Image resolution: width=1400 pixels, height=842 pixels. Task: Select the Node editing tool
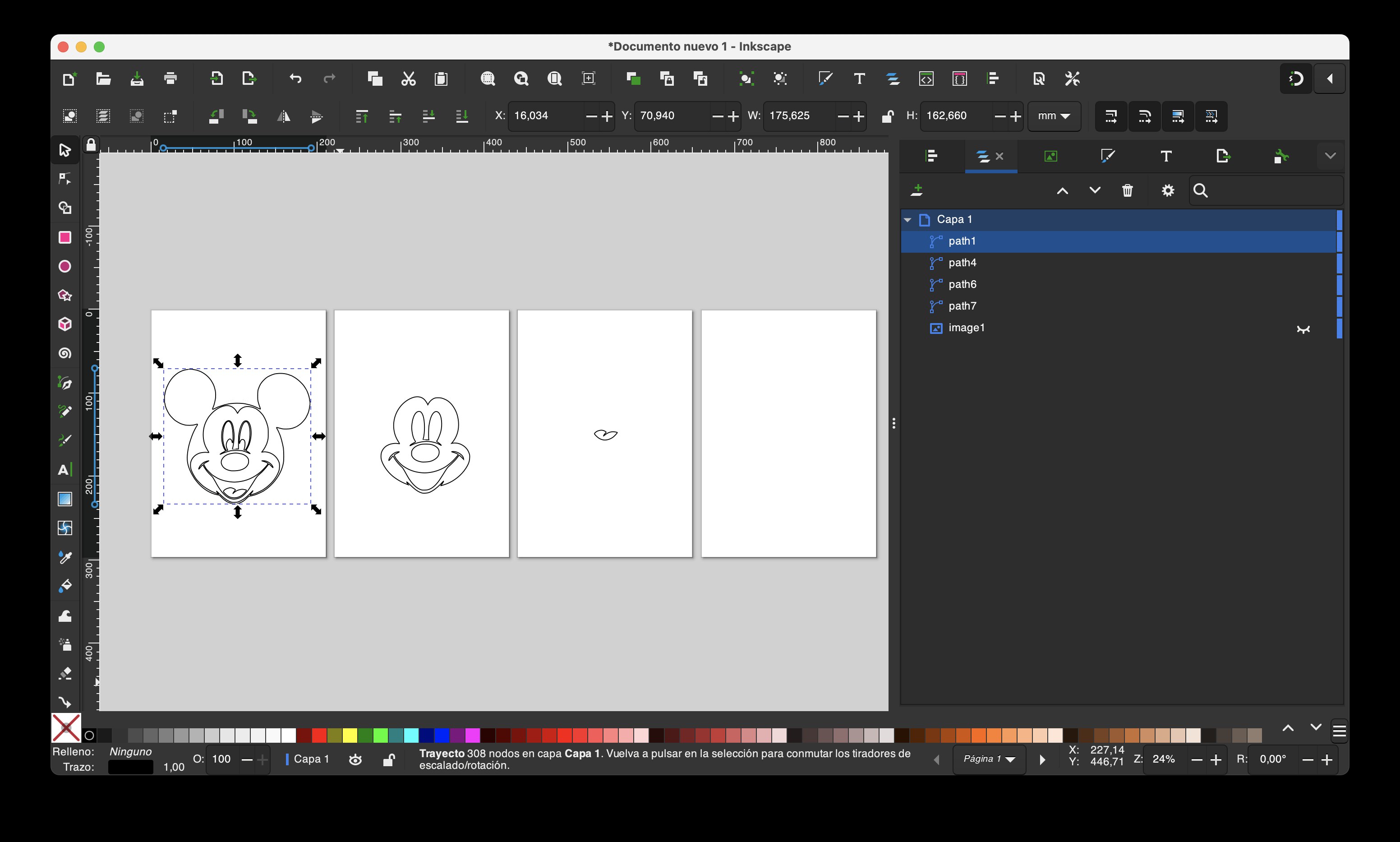(x=64, y=179)
